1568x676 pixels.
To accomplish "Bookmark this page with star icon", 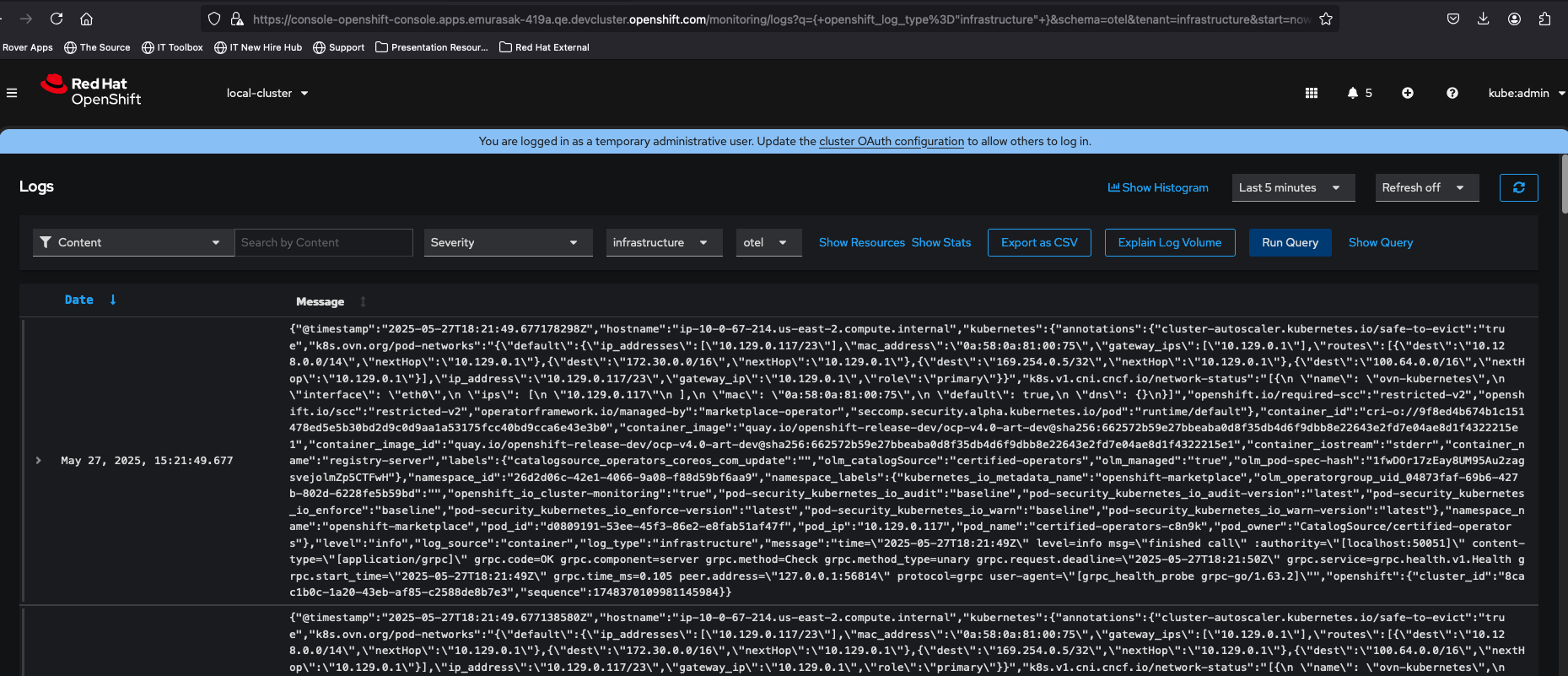I will click(1326, 19).
